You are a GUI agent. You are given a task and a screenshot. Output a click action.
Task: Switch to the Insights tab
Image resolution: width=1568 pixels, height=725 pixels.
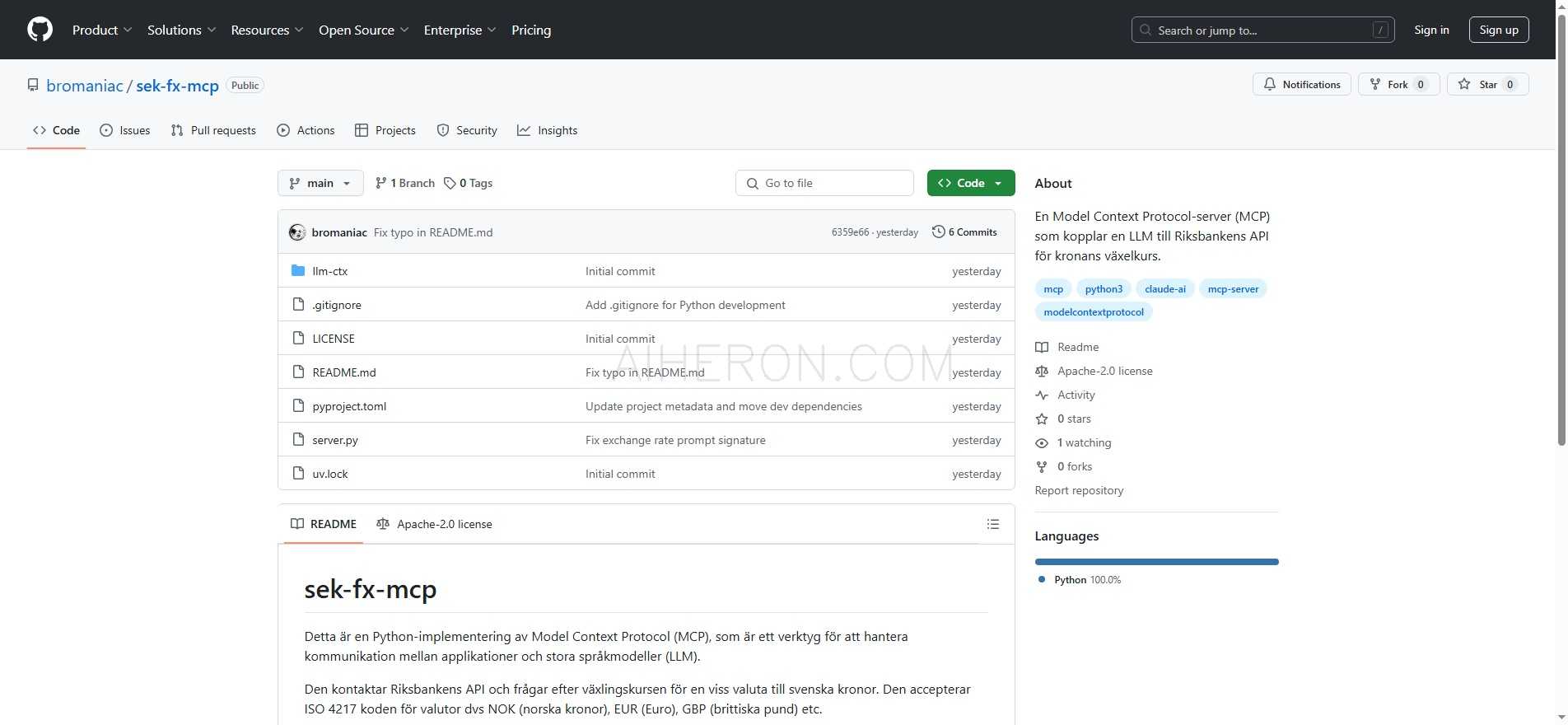coord(548,130)
